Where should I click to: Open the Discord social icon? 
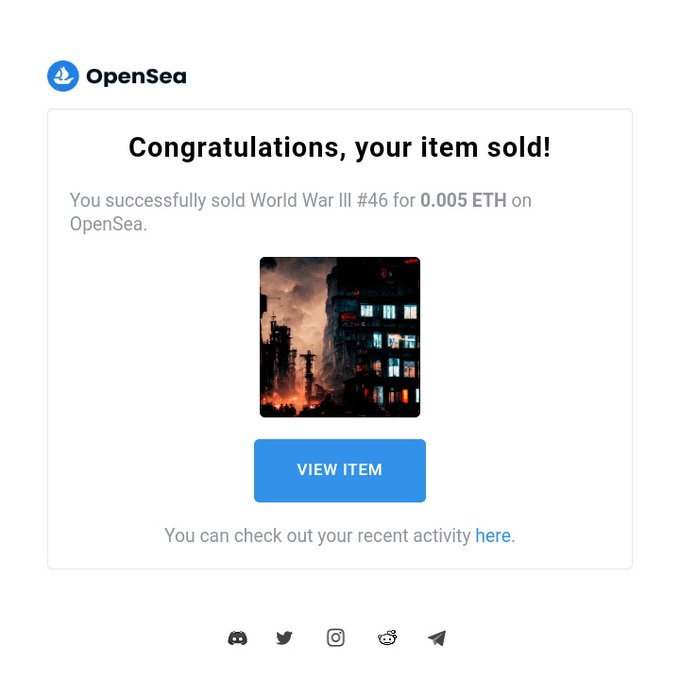(238, 638)
